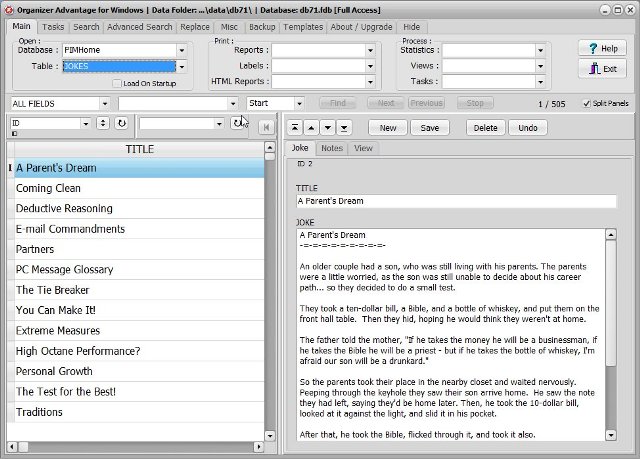Click into the JOKE text area
The height and width of the screenshot is (459, 640).
point(451,335)
